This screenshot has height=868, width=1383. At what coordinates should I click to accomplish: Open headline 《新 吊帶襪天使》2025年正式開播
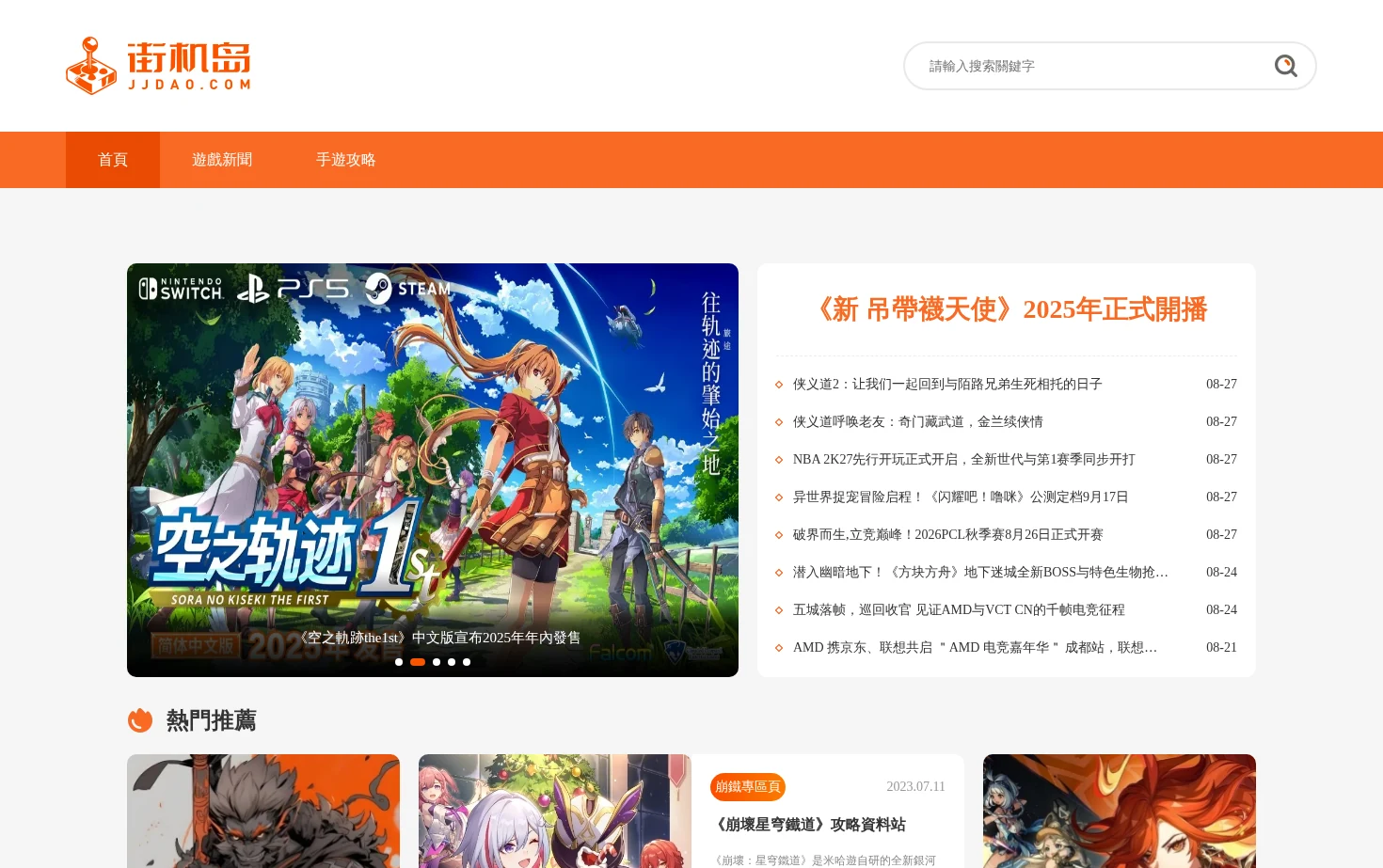tap(1007, 309)
